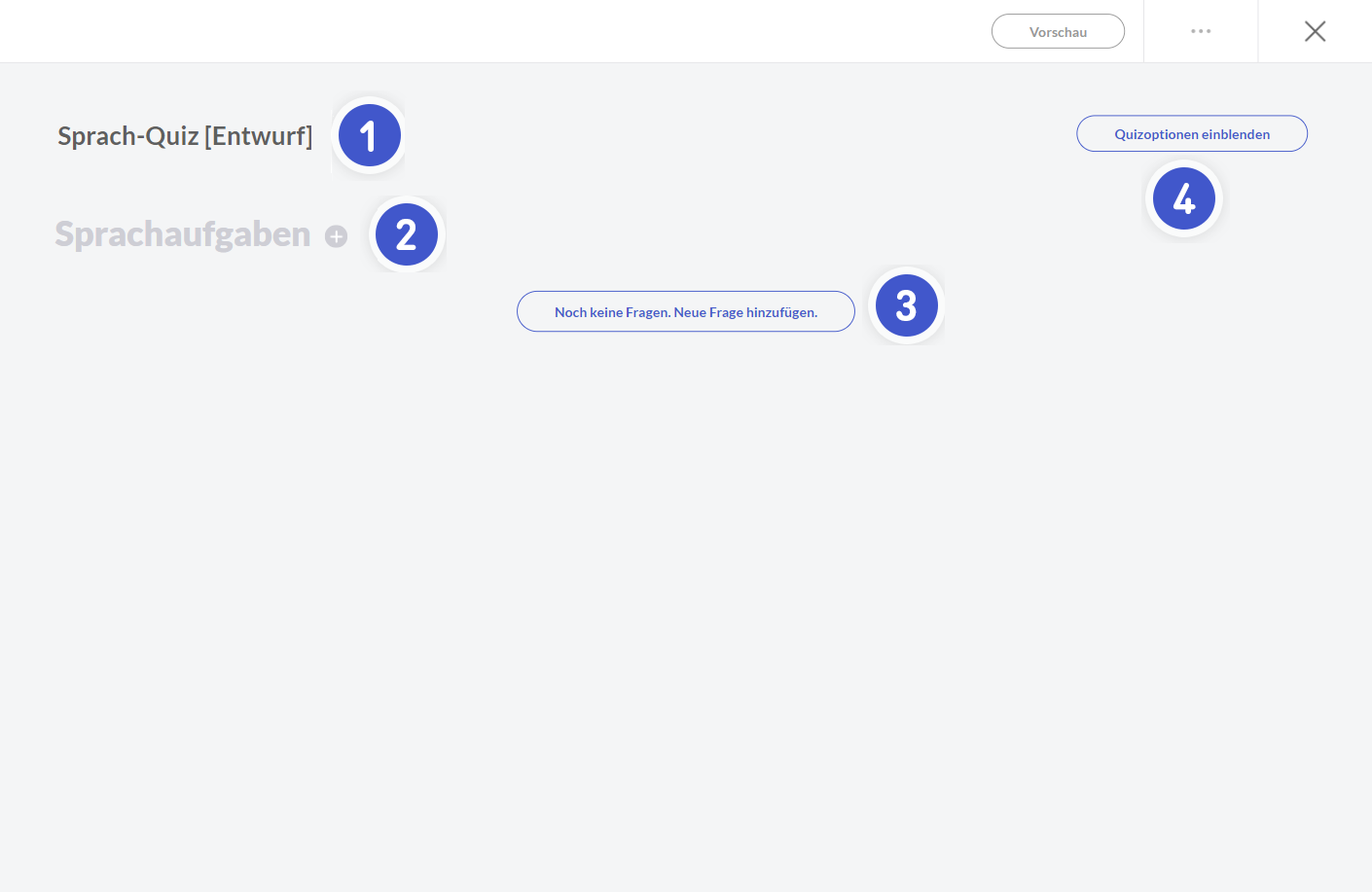Image resolution: width=1372 pixels, height=892 pixels.
Task: Select the numbered marker 4 badge
Action: (x=1183, y=199)
